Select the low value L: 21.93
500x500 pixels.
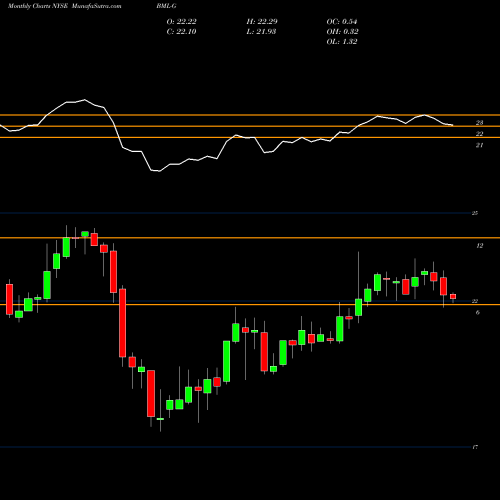click(261, 32)
